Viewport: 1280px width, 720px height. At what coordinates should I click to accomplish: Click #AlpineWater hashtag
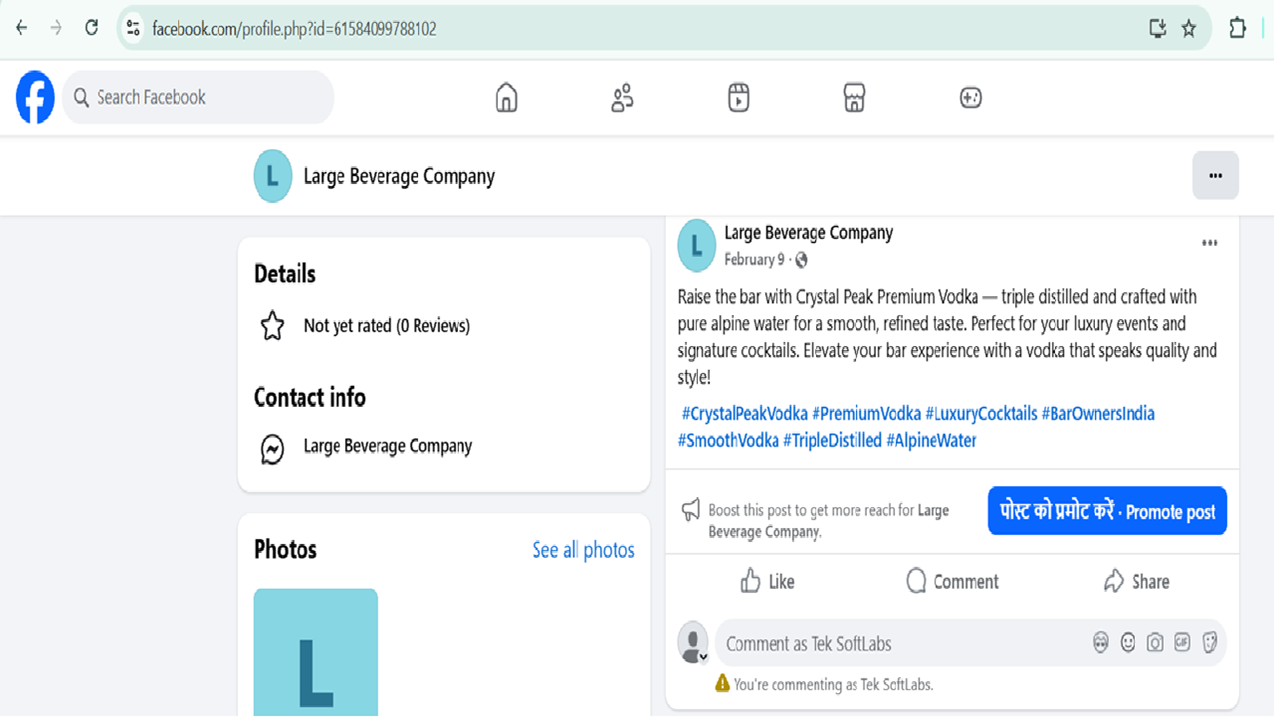[931, 440]
